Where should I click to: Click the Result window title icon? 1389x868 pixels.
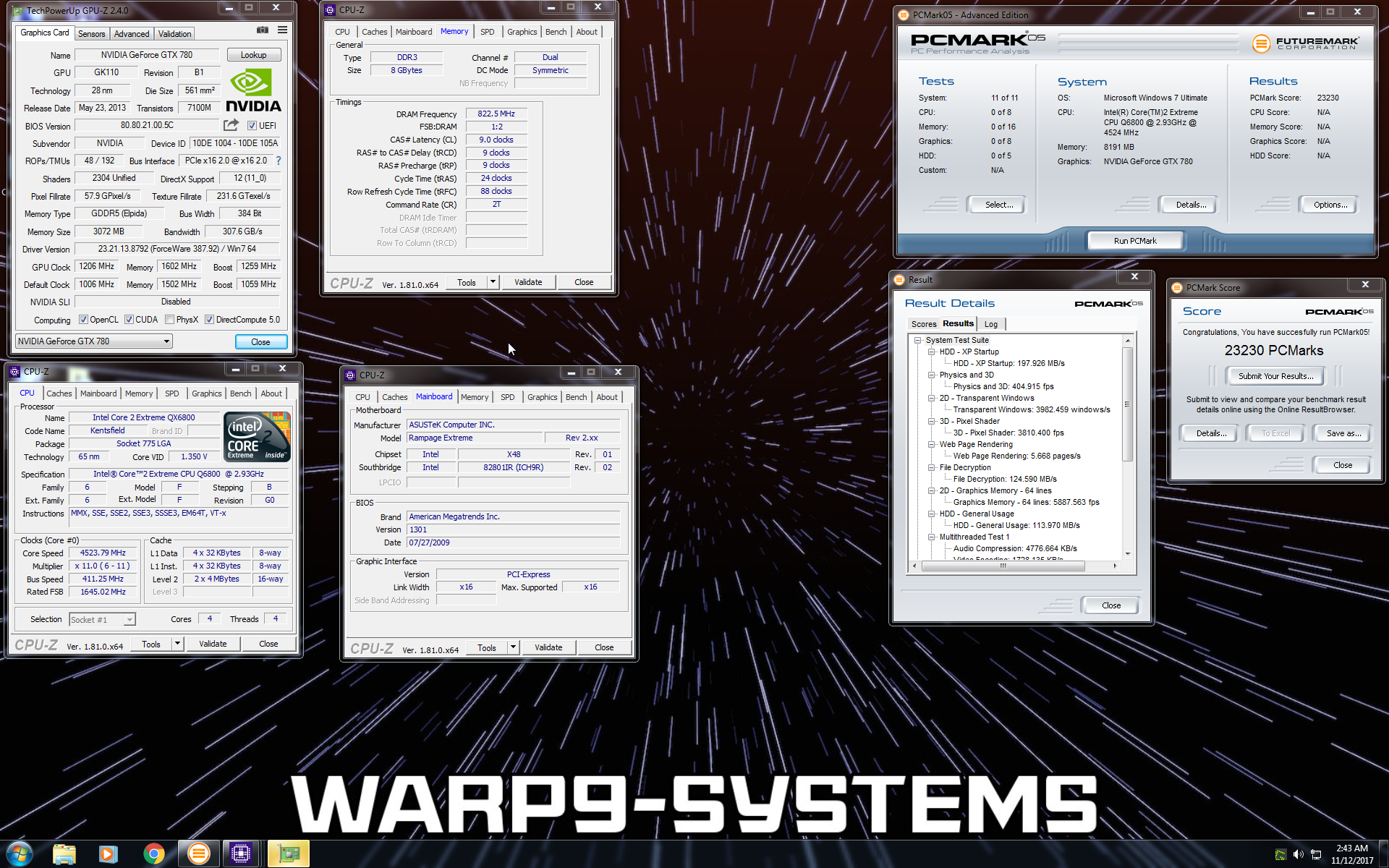tap(899, 280)
